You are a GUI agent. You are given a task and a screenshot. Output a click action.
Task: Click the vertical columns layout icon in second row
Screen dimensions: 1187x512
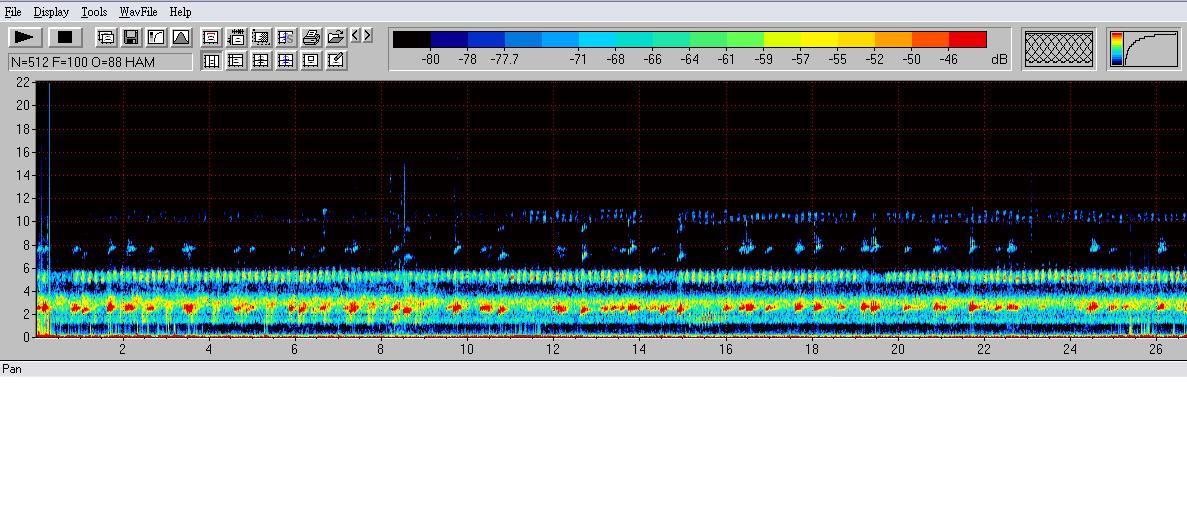coord(211,61)
